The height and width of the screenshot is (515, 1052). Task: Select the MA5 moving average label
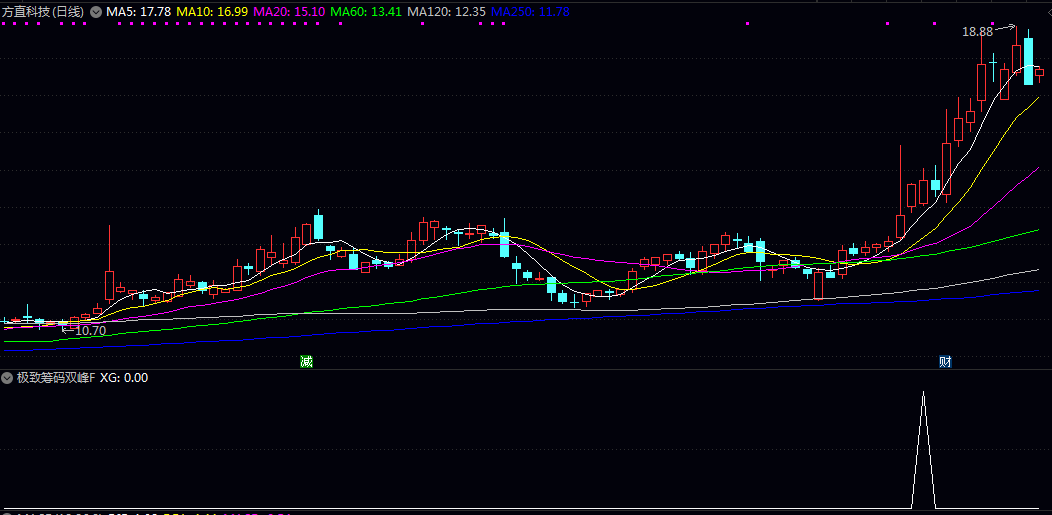tap(138, 11)
